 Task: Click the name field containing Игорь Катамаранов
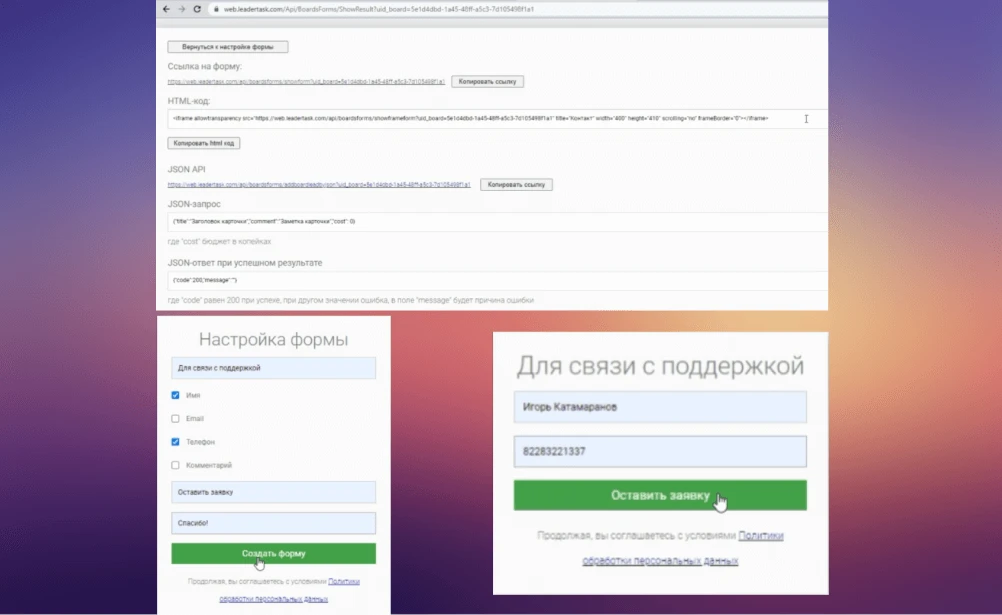[x=660, y=407]
